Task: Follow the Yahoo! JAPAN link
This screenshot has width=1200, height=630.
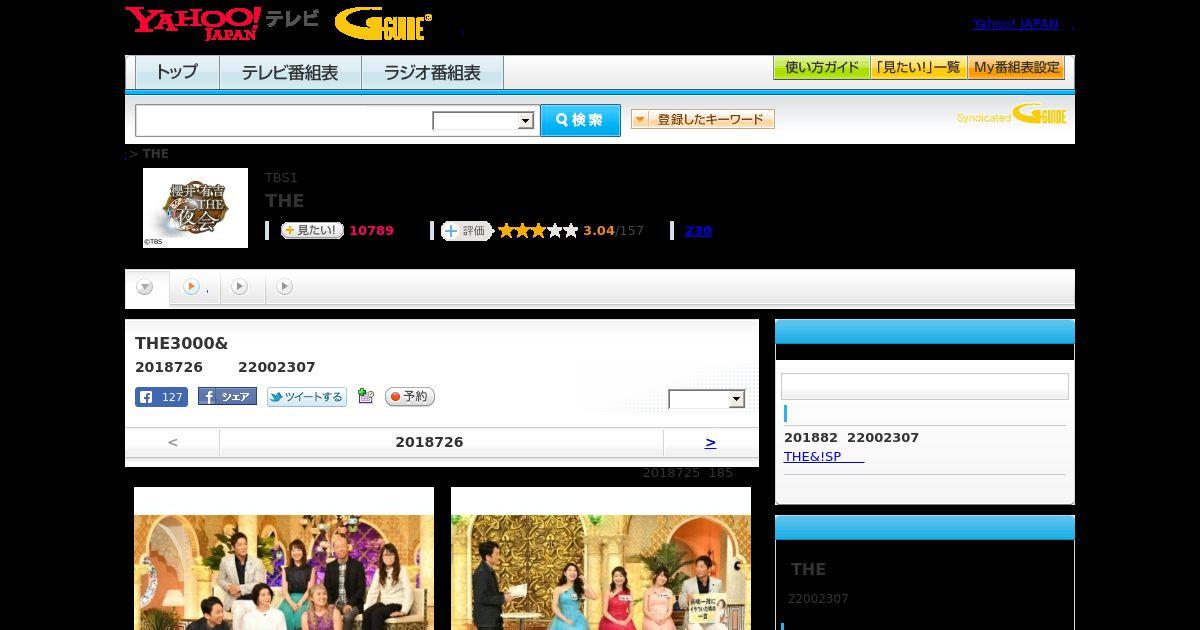Action: pos(1015,24)
